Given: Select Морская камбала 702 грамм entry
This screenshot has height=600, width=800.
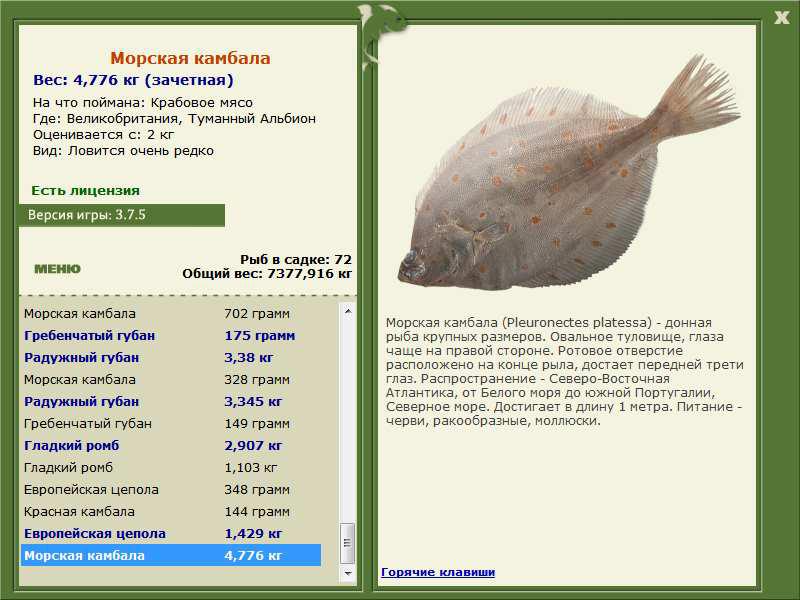Looking at the screenshot, I should [170, 314].
